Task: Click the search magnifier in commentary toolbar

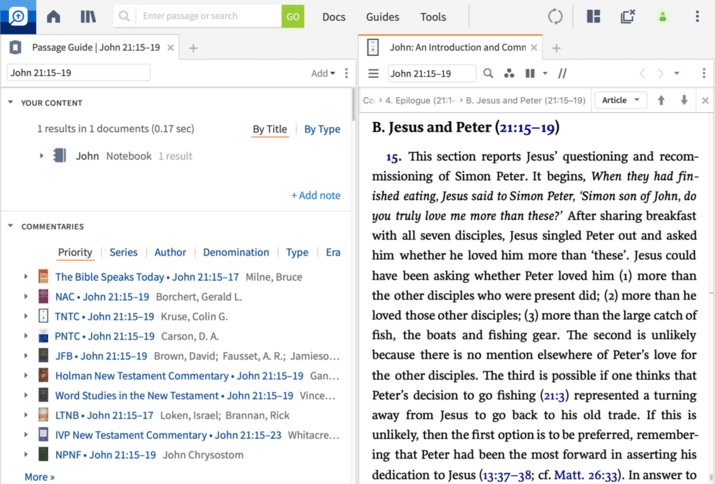Action: click(489, 73)
